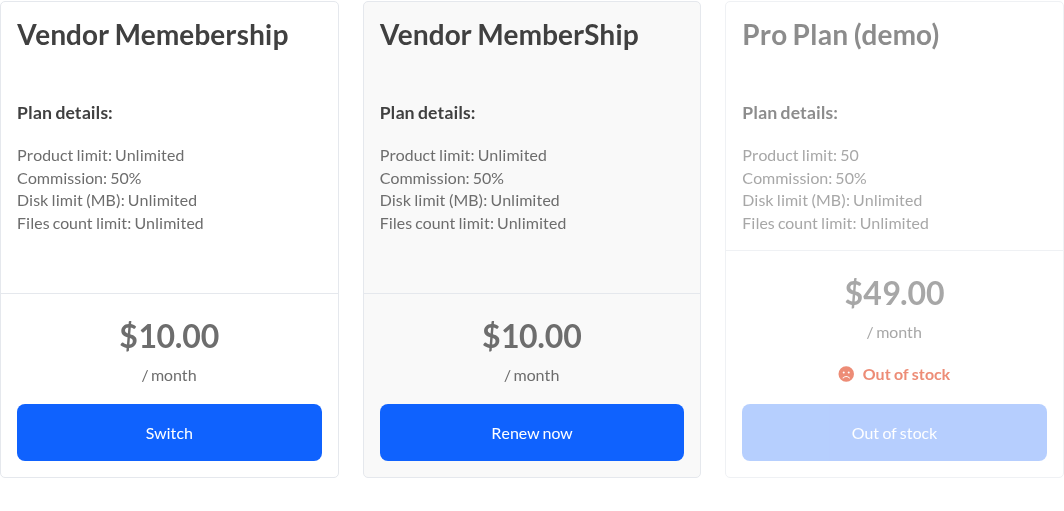Click Files count limit in middle card
Viewport: 1064px width, 511px height.
tap(473, 223)
